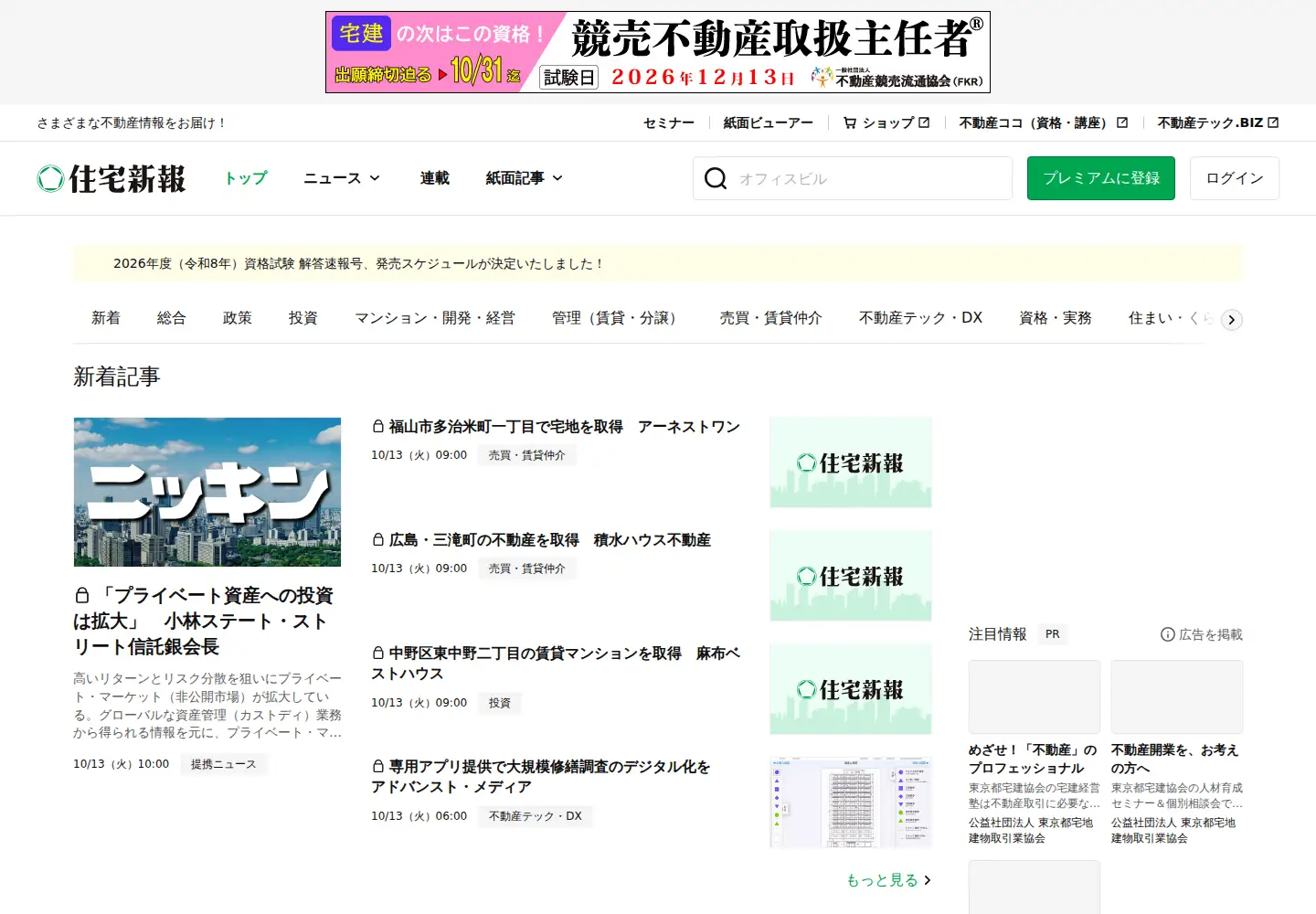Click the プレミアムに登録 button
The width and height of the screenshot is (1316, 914).
point(1101,178)
